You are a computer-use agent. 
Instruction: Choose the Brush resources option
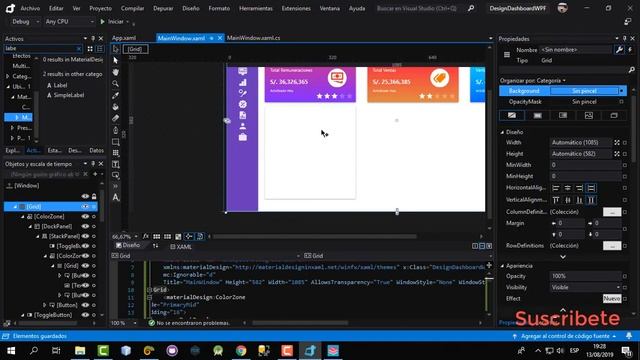pos(614,116)
